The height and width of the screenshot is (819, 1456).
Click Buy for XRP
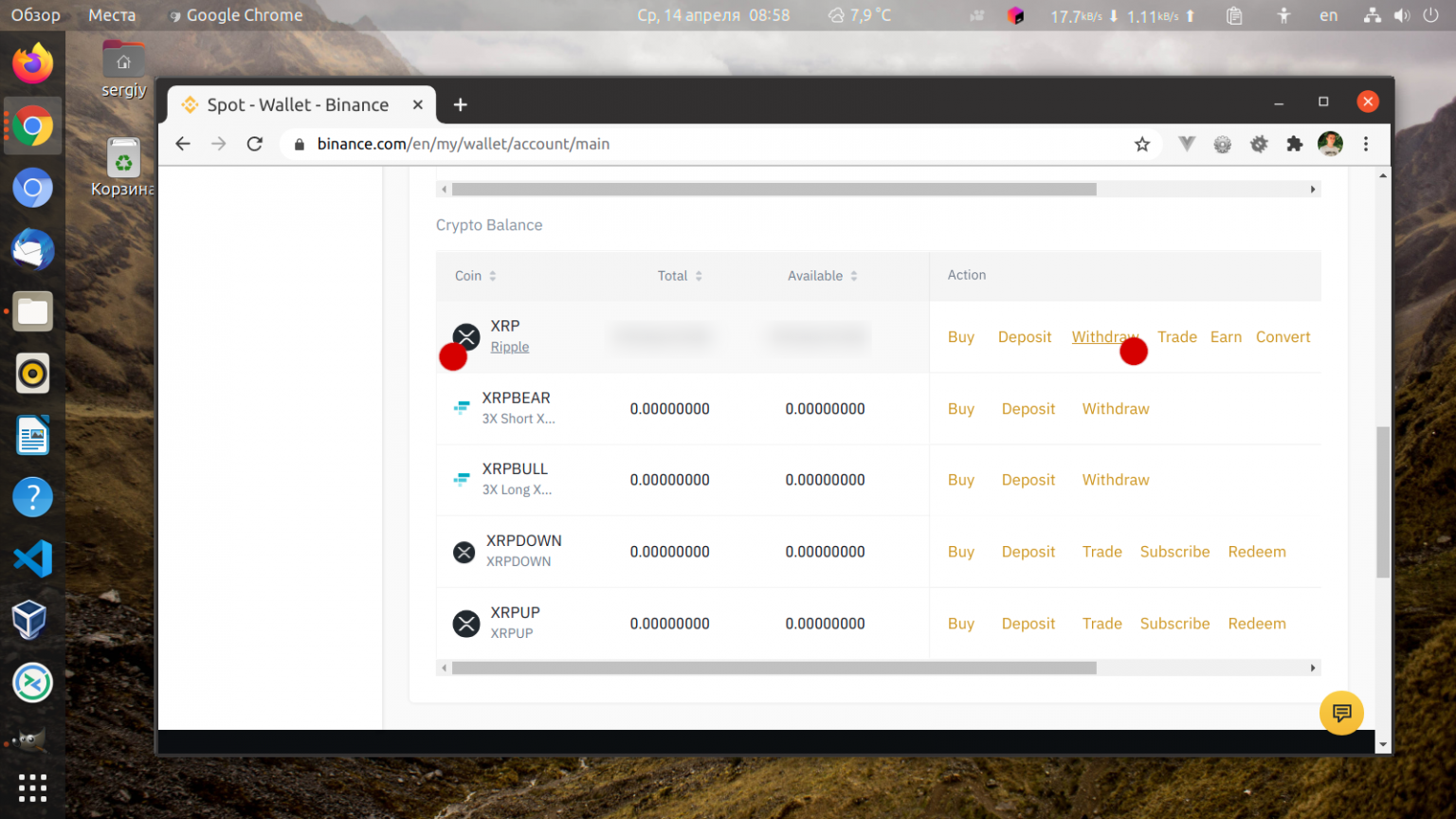click(x=961, y=337)
